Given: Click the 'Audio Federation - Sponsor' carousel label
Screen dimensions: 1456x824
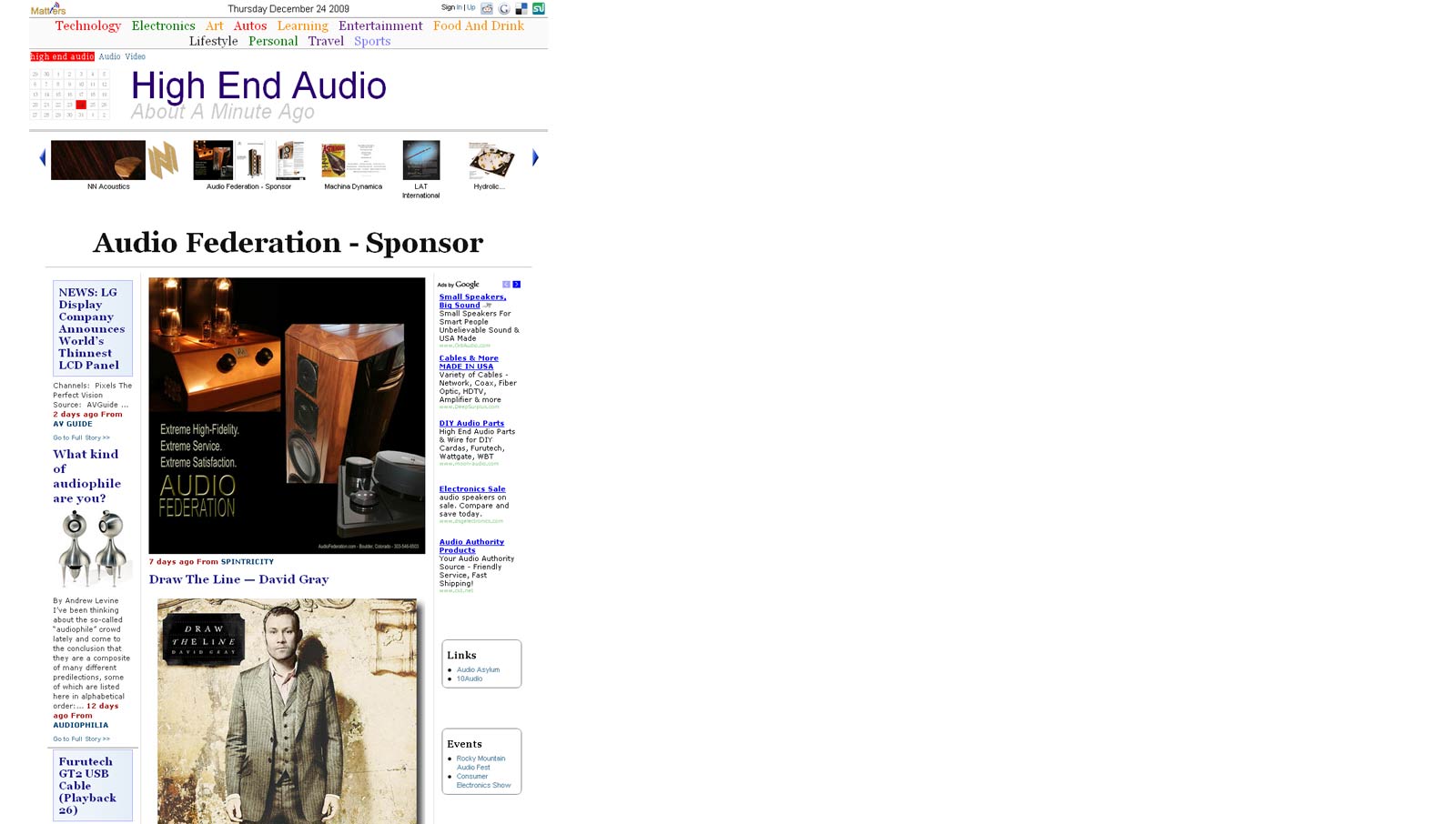Looking at the screenshot, I should pos(248,186).
